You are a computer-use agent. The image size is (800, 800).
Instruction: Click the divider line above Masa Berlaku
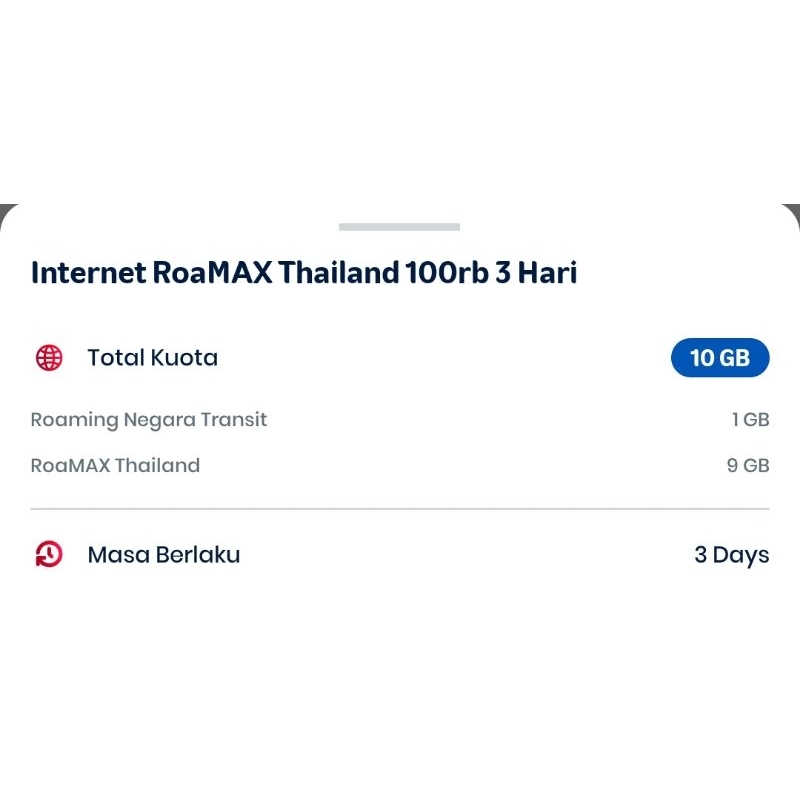[x=400, y=509]
